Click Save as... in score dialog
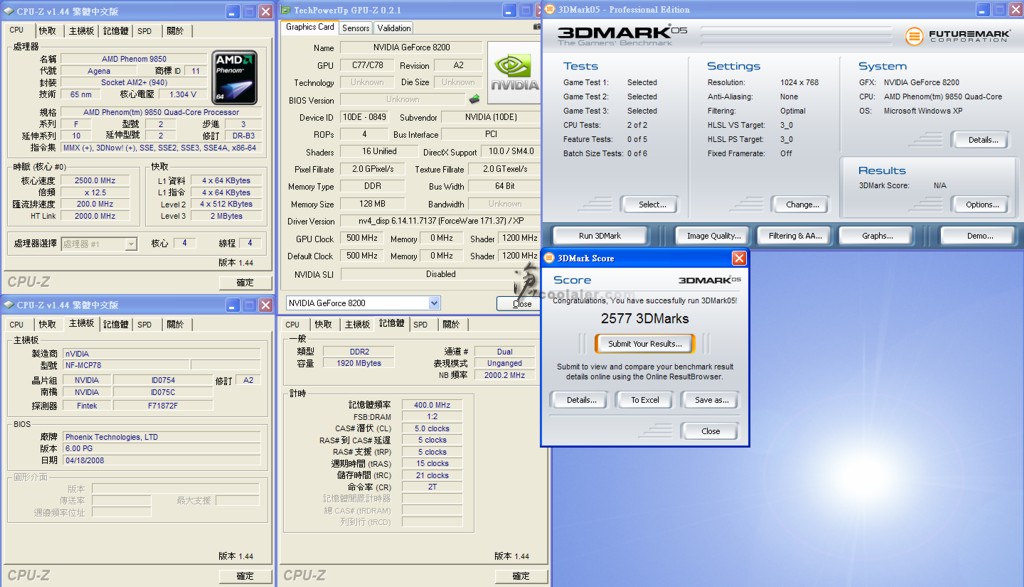Viewport: 1024px width, 587px height. coord(711,400)
